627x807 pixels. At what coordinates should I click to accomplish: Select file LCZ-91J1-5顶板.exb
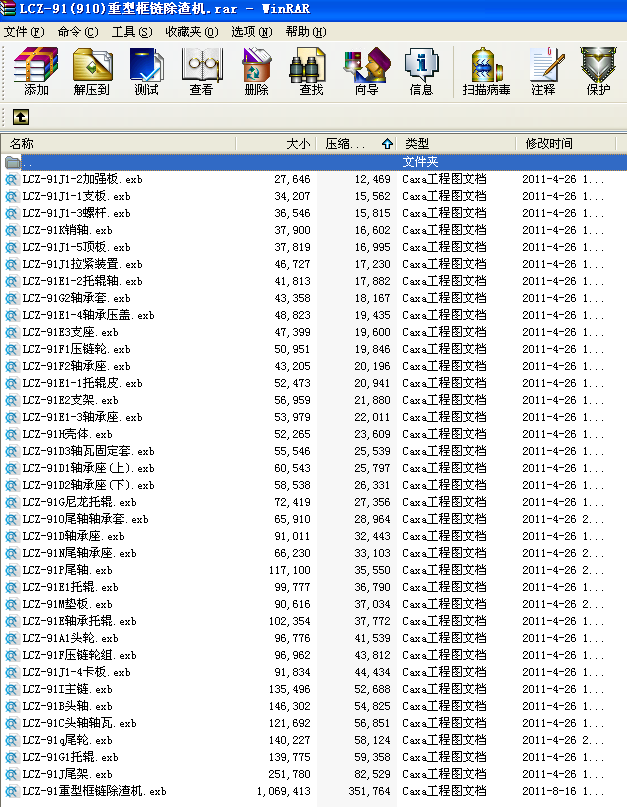point(76,248)
